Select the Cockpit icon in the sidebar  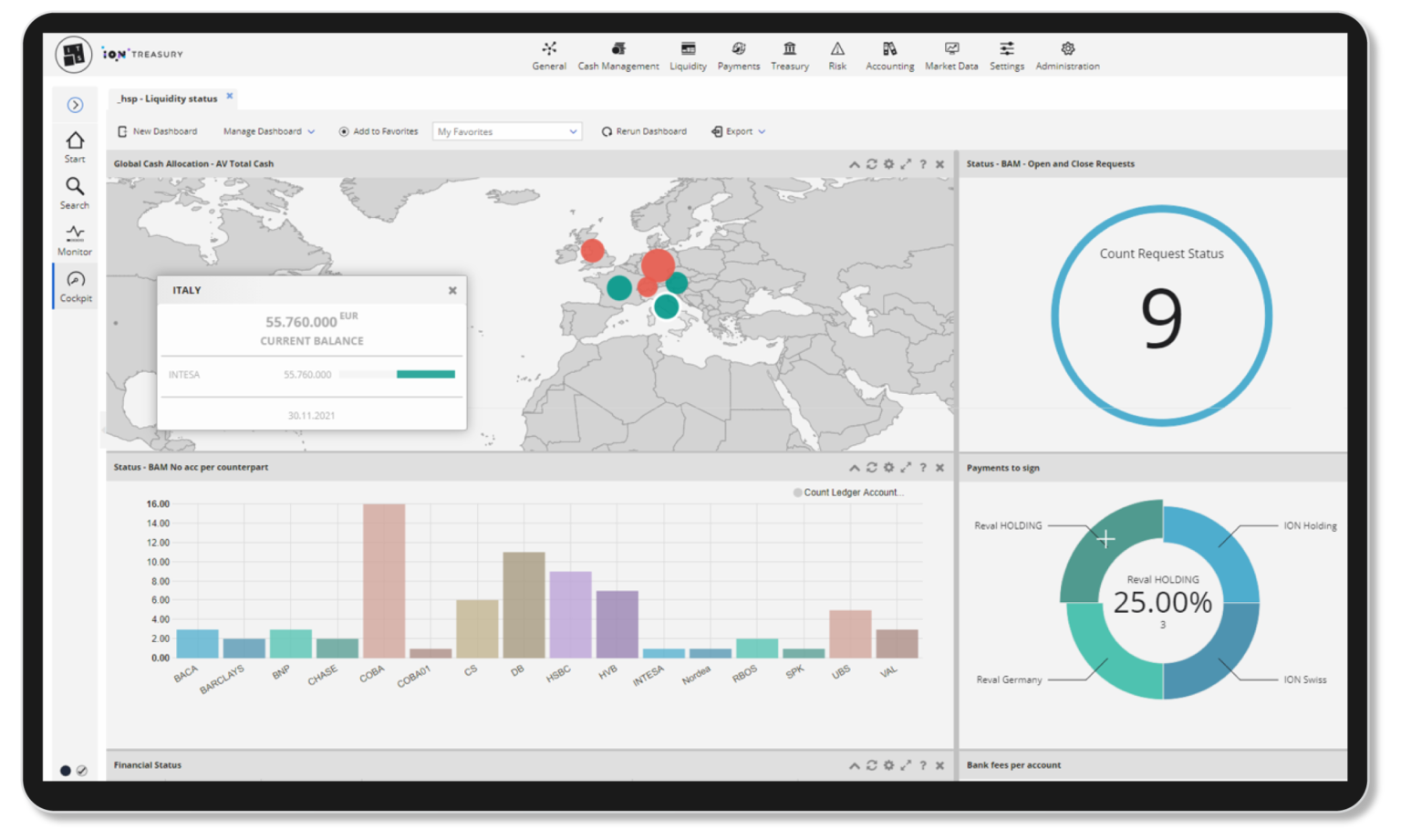click(74, 285)
